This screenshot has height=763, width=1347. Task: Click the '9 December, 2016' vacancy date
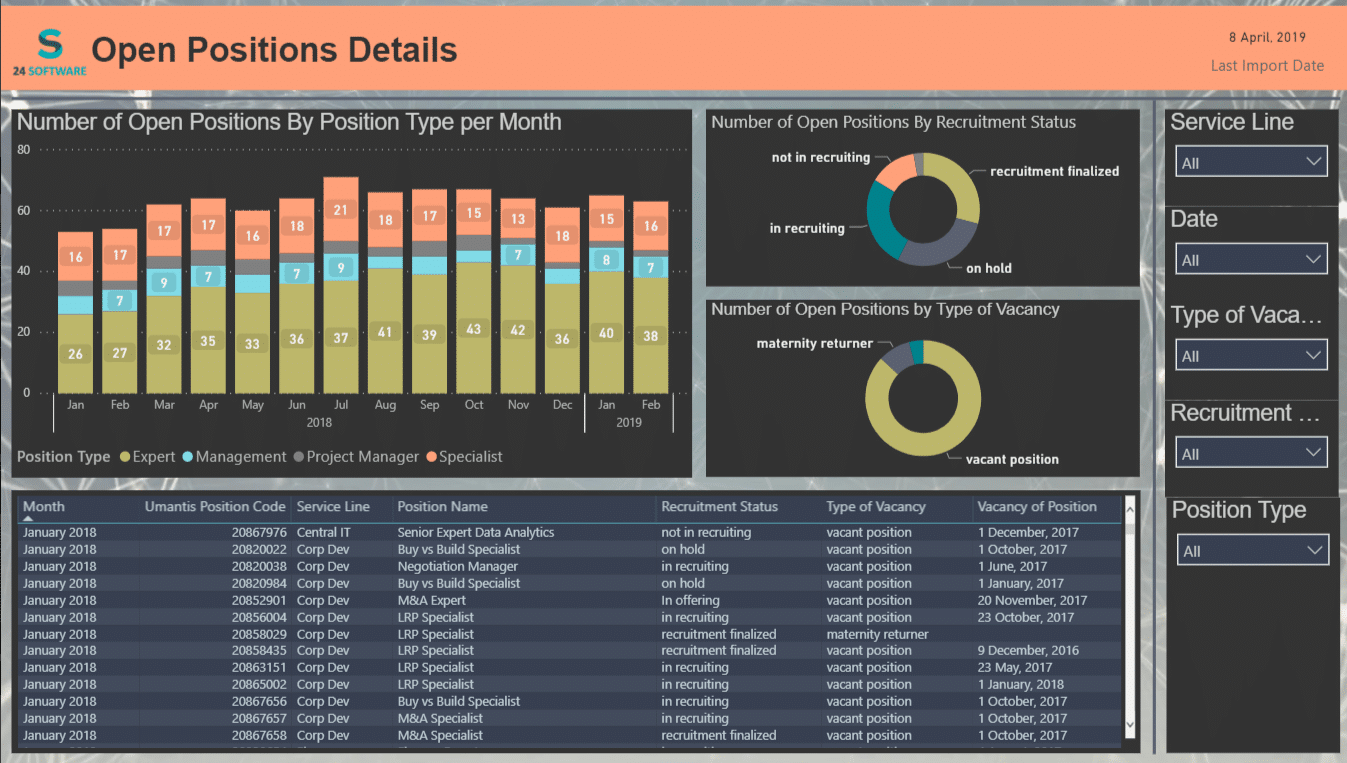pos(1028,650)
